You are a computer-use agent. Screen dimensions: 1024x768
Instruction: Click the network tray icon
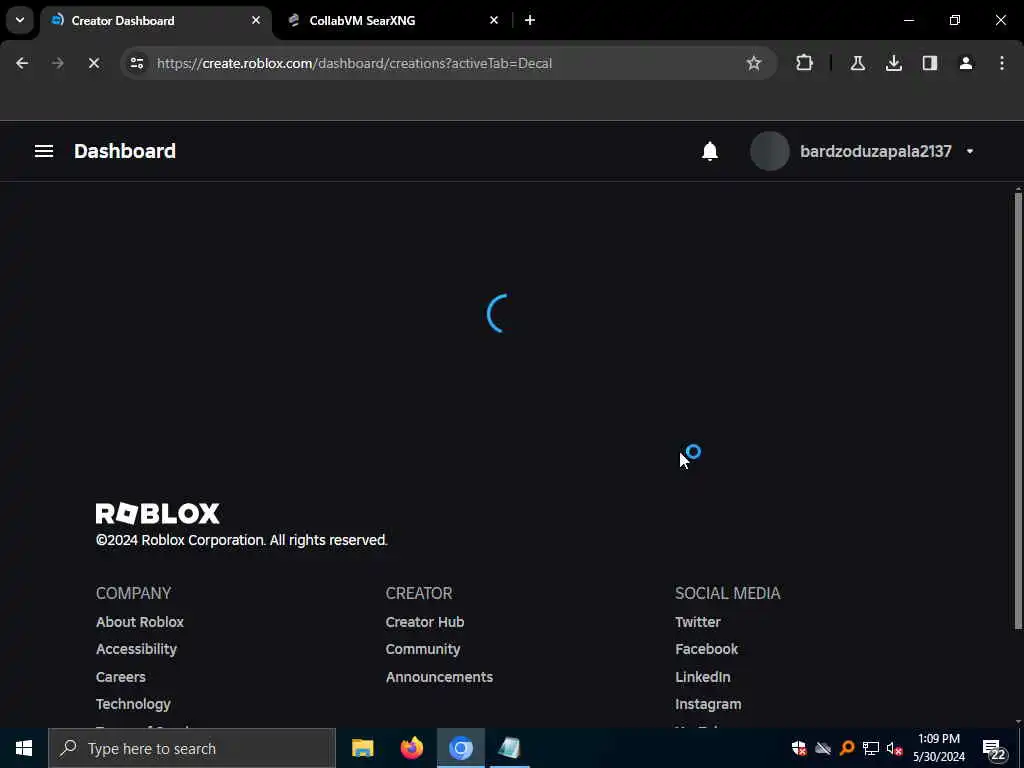coord(871,748)
